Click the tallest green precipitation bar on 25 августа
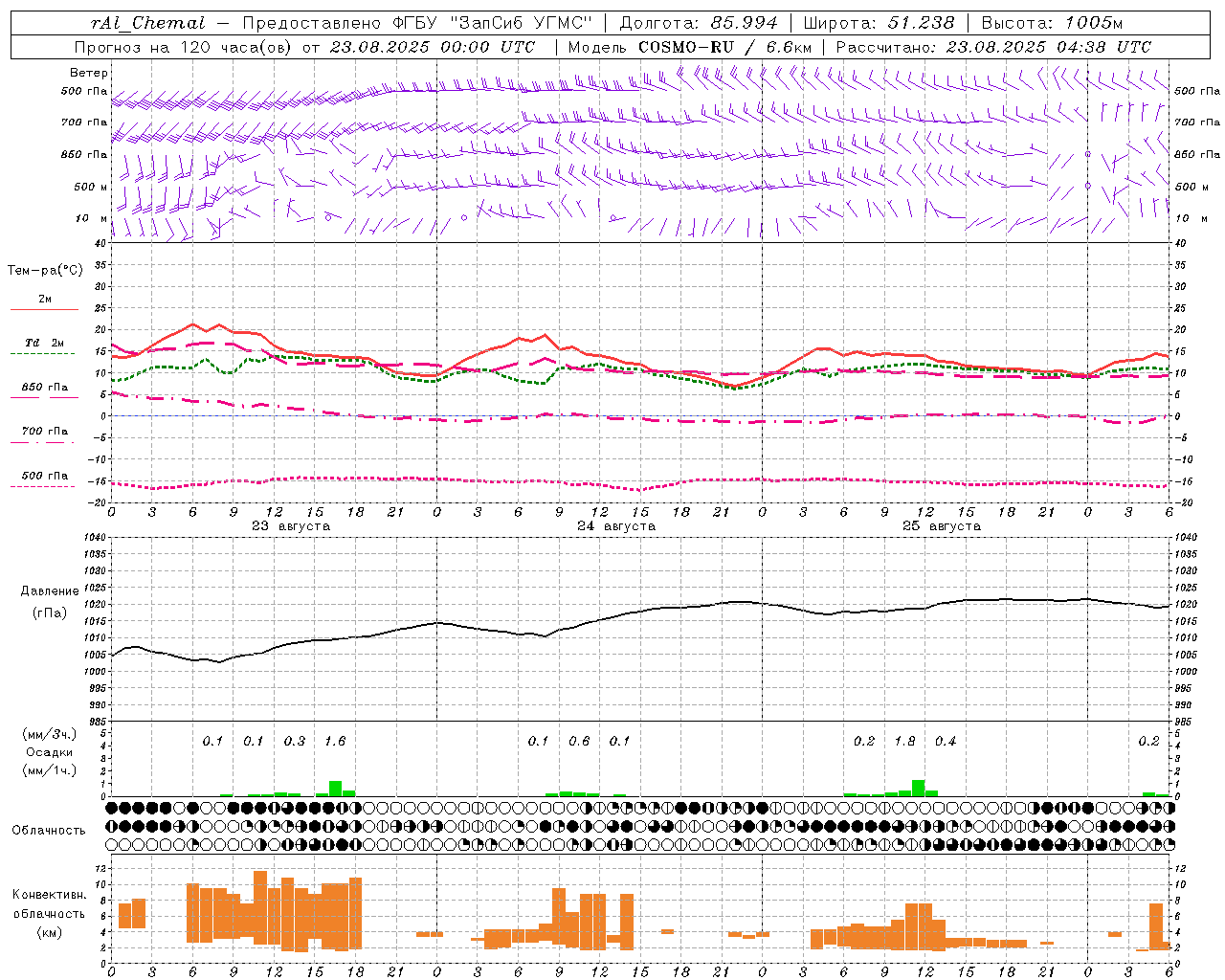Viewport: 1225px width, 980px height. [919, 788]
